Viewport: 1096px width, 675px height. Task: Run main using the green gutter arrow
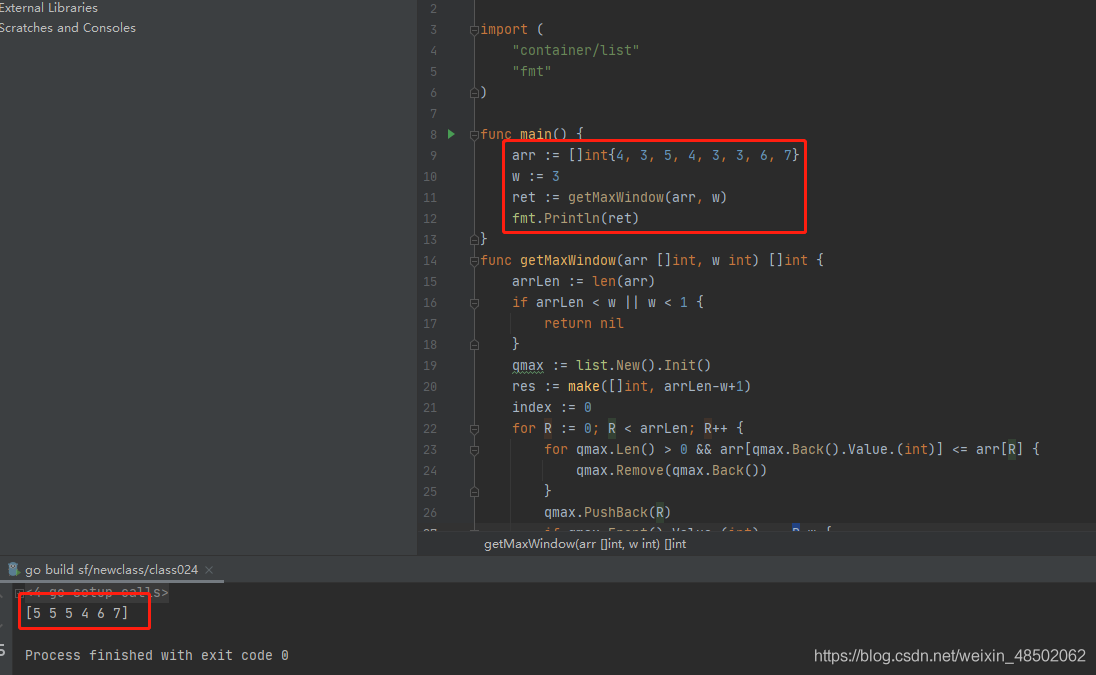click(x=452, y=133)
